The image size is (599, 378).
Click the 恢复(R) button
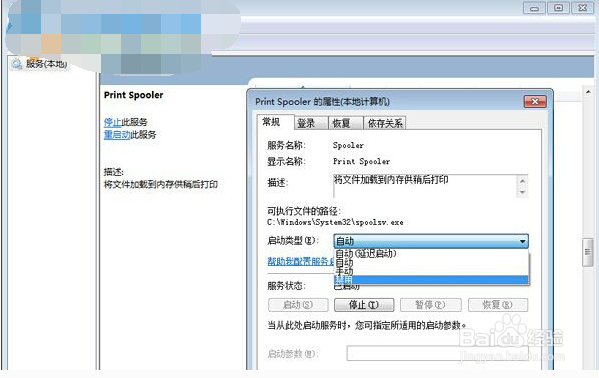(498, 305)
